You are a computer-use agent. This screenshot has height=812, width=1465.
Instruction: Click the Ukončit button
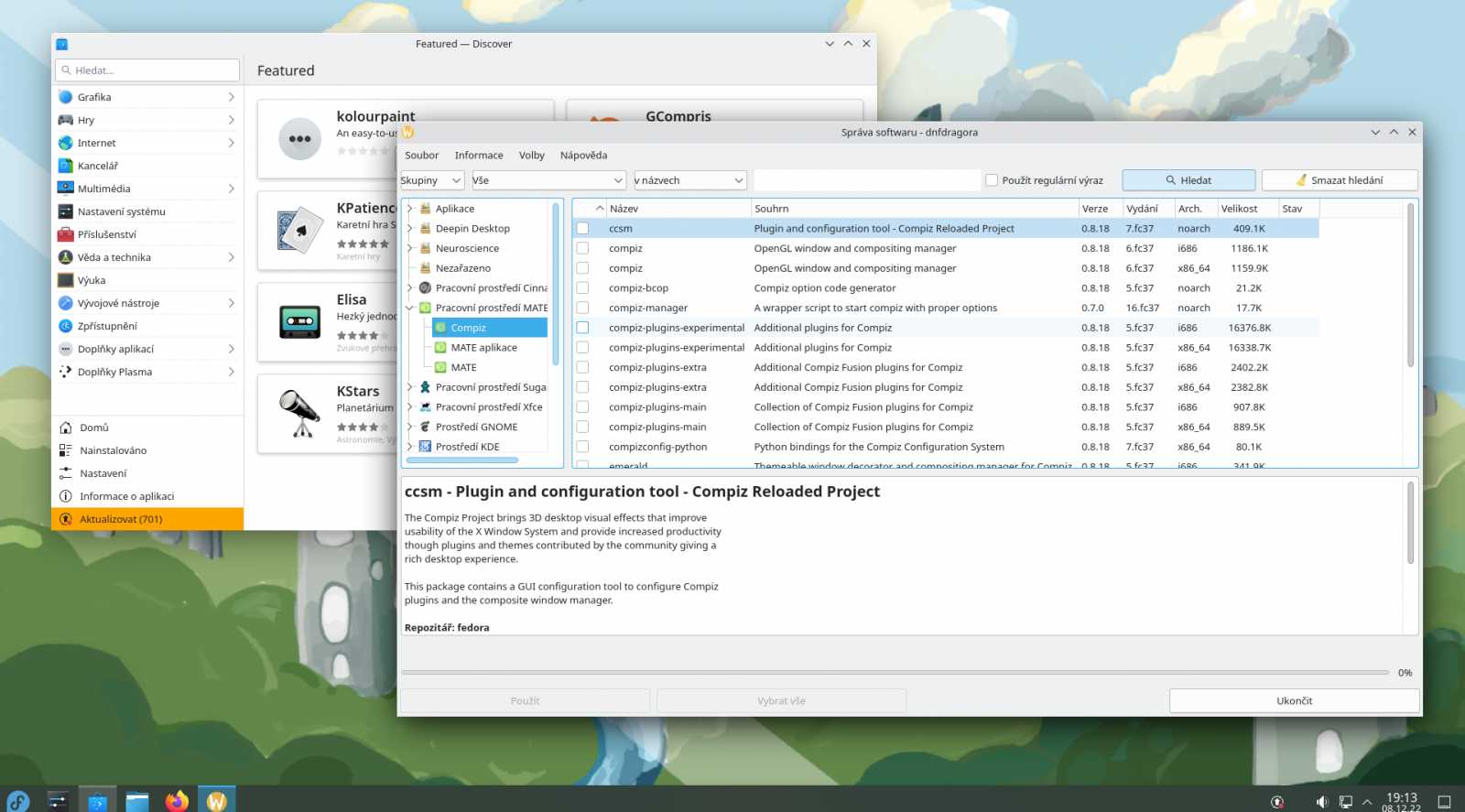coord(1295,701)
